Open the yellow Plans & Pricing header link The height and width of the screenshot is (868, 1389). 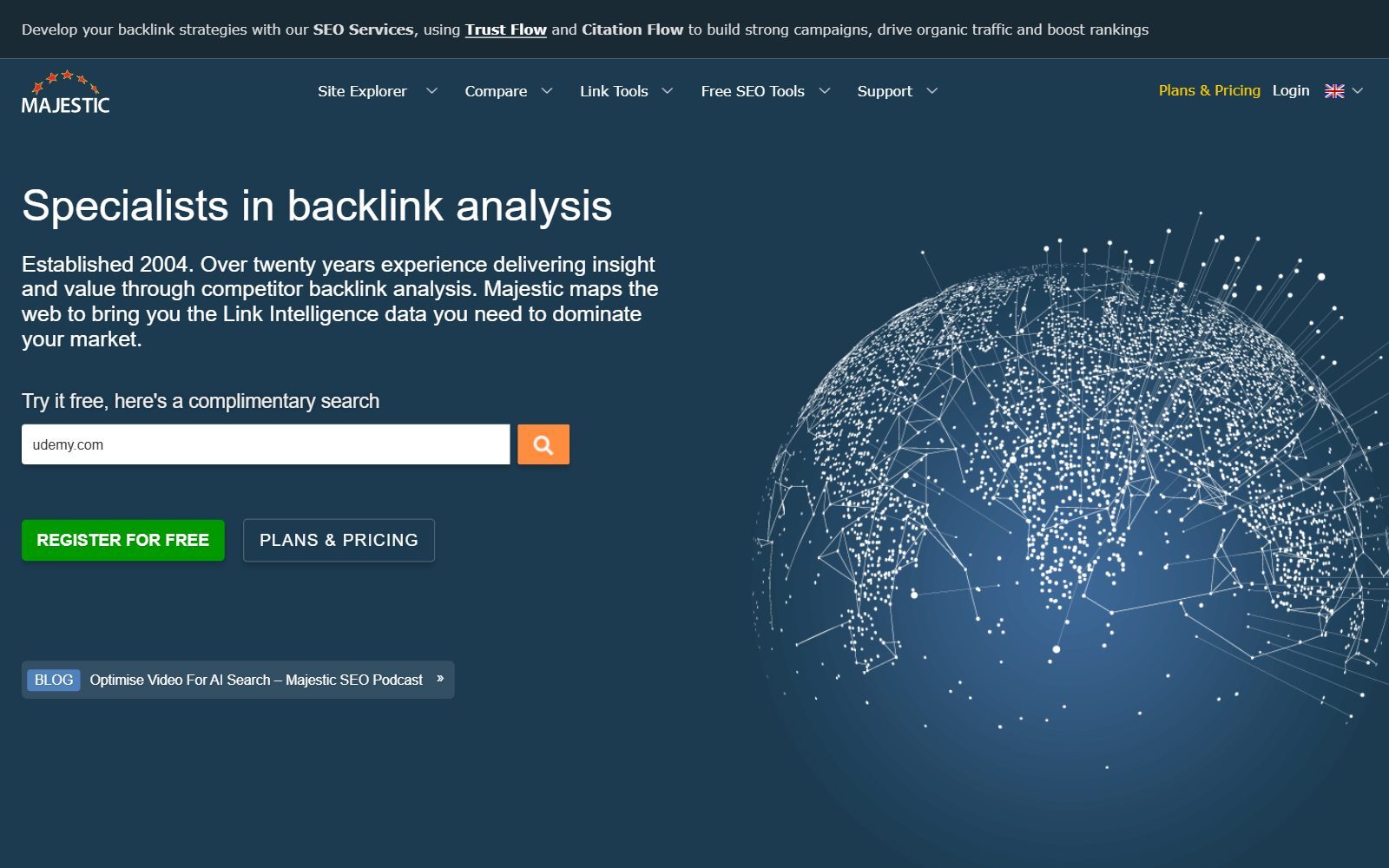pyautogui.click(x=1209, y=90)
